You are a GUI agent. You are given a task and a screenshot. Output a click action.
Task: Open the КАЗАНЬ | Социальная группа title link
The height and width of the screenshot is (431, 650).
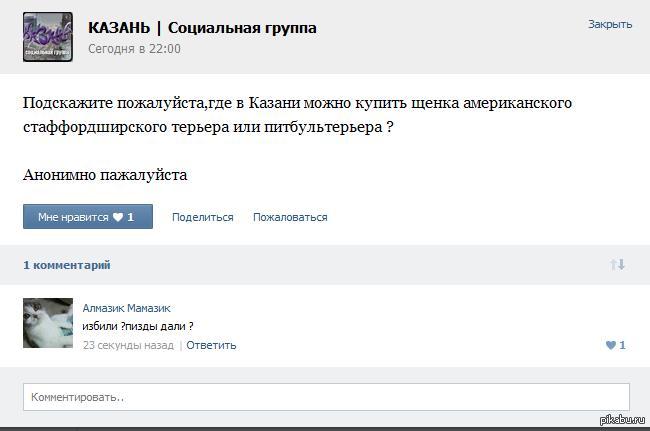202,28
